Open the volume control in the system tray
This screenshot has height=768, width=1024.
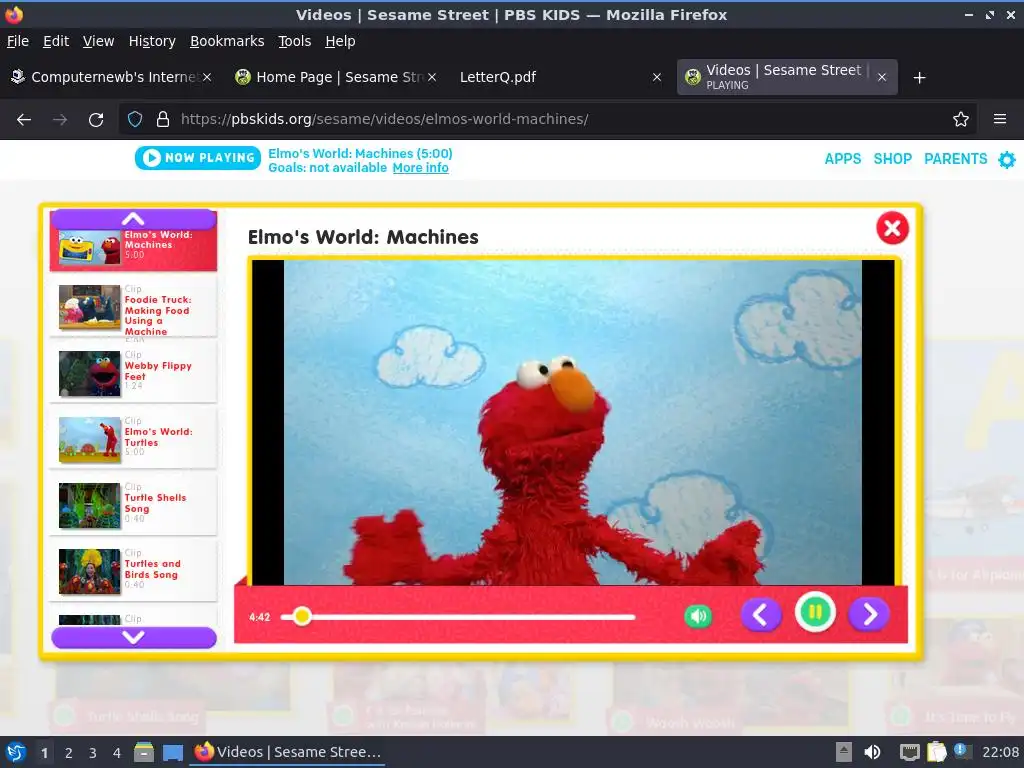click(872, 752)
